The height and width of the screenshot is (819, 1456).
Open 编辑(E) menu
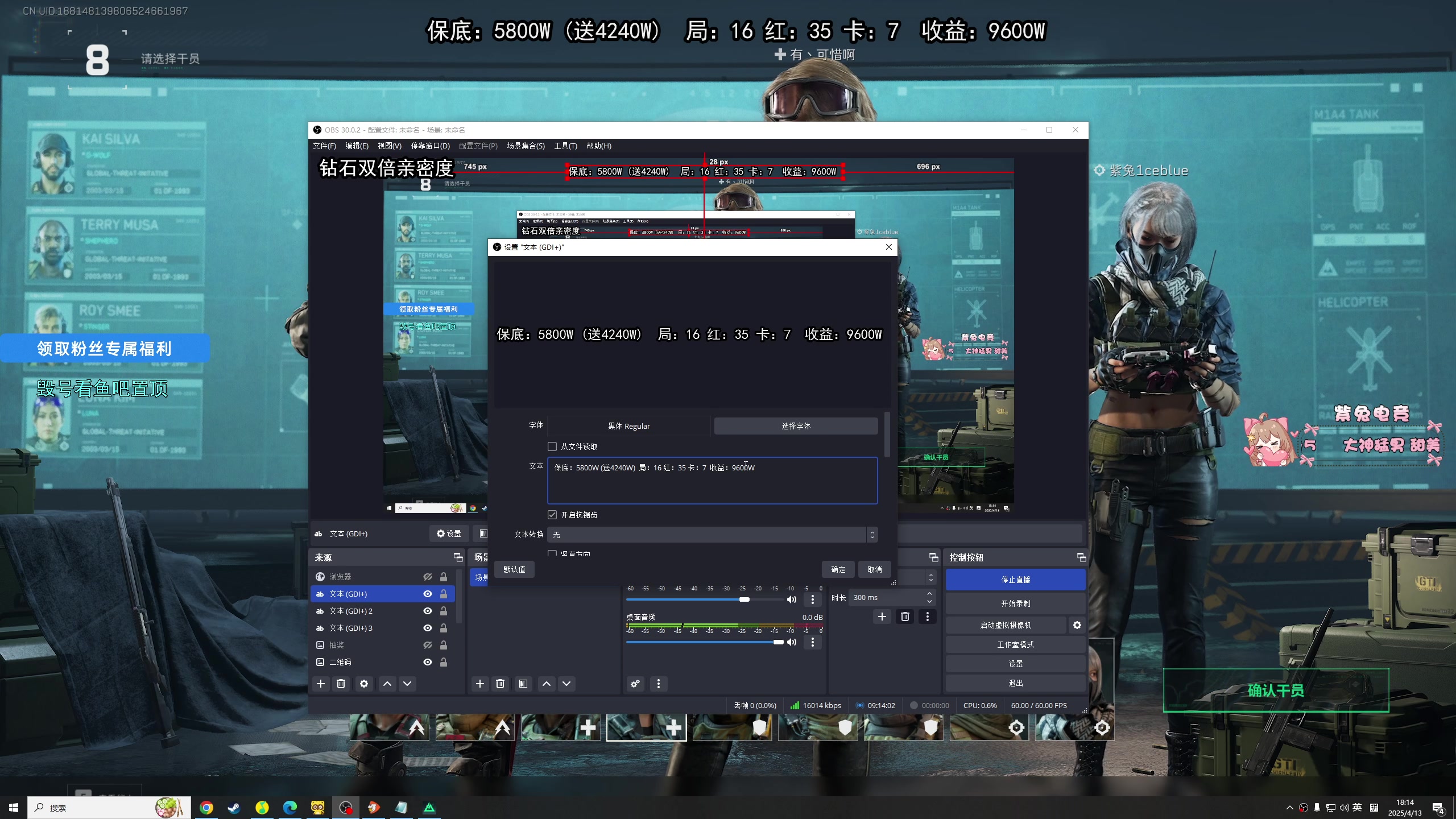point(357,146)
